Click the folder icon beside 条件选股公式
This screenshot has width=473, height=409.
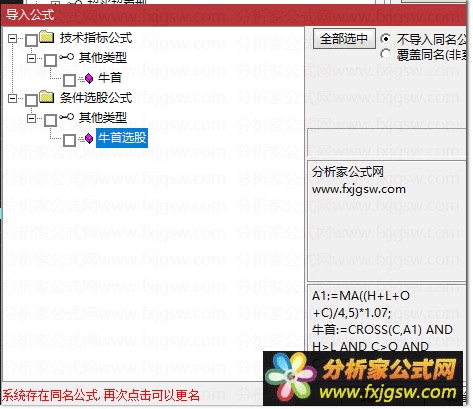click(x=47, y=97)
